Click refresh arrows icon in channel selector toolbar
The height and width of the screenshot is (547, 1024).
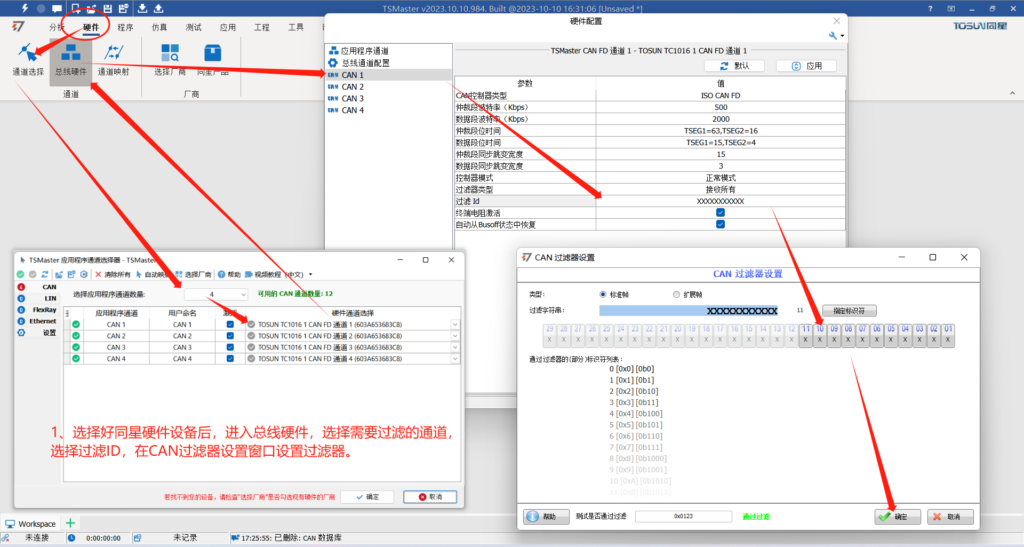[45, 274]
